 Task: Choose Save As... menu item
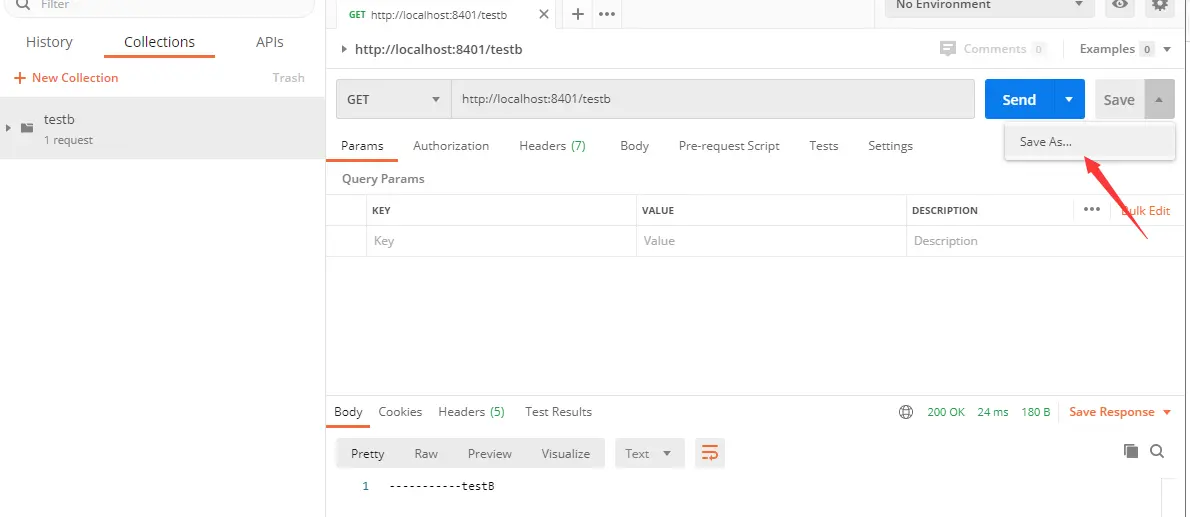pos(1089,142)
